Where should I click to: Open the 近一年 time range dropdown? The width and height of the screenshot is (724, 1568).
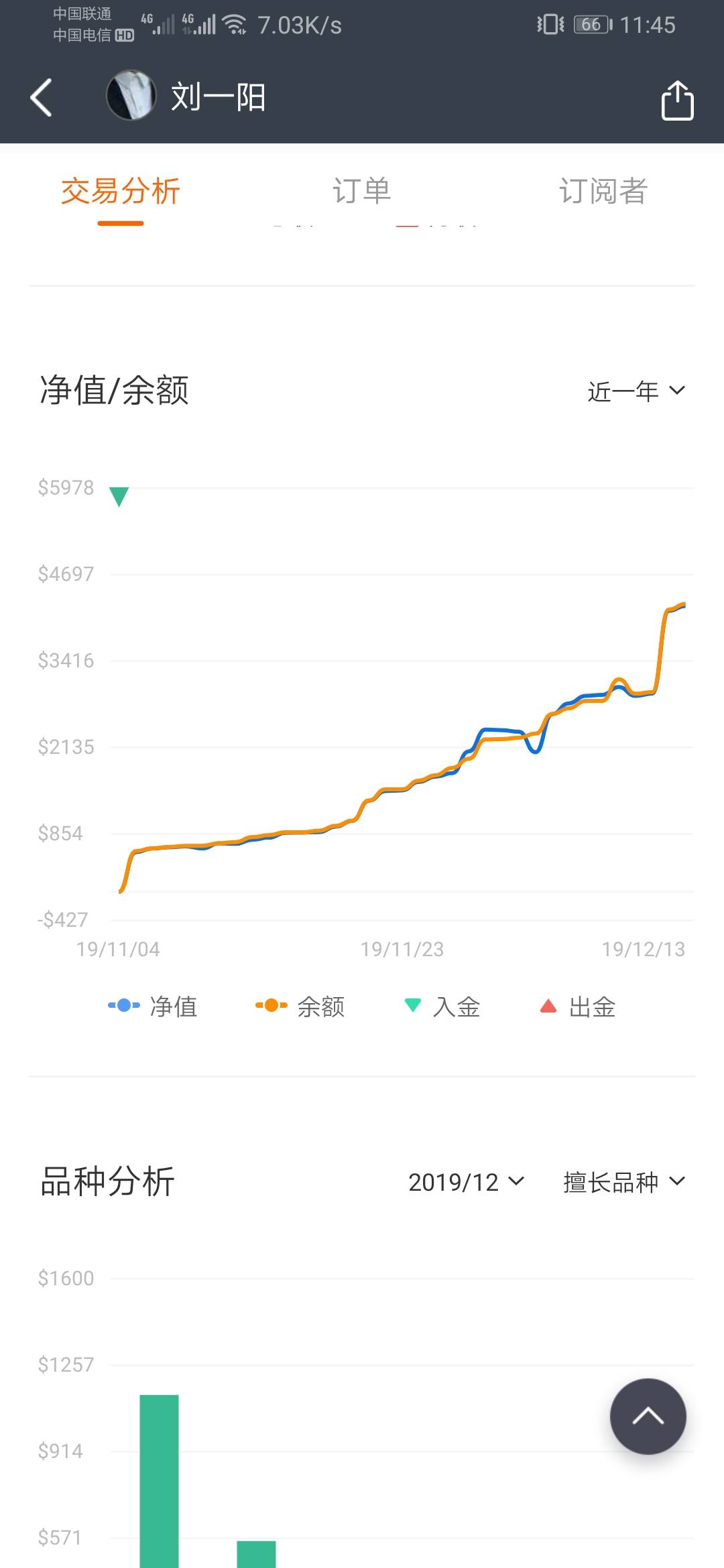(636, 391)
